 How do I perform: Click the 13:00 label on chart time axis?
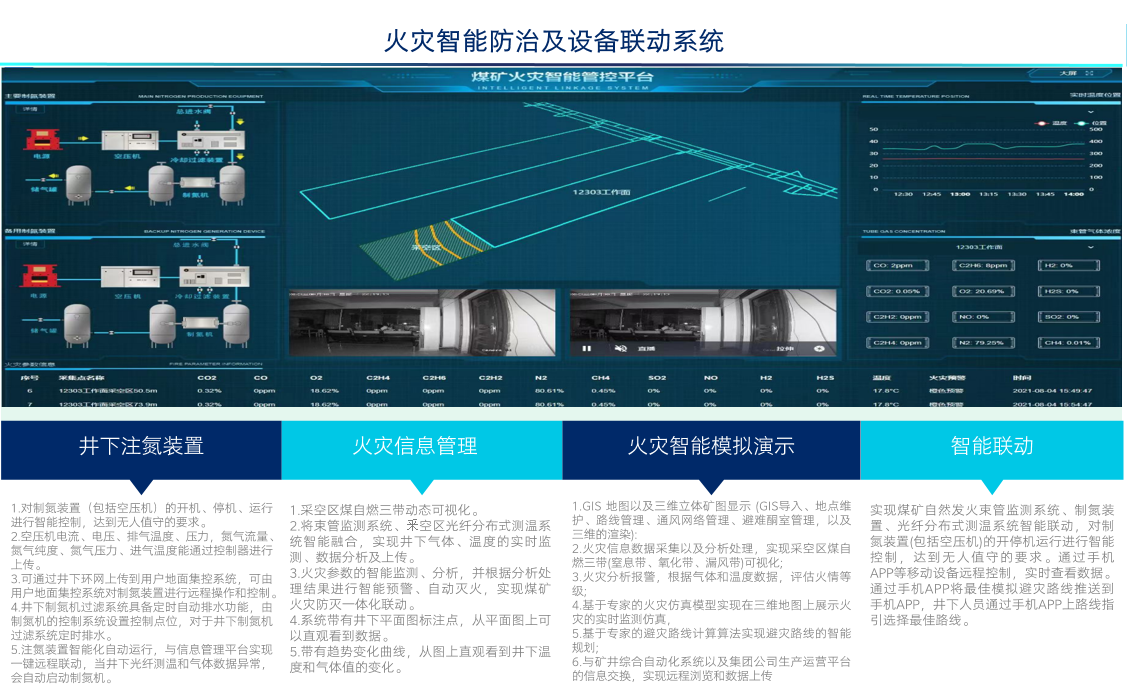tap(960, 194)
